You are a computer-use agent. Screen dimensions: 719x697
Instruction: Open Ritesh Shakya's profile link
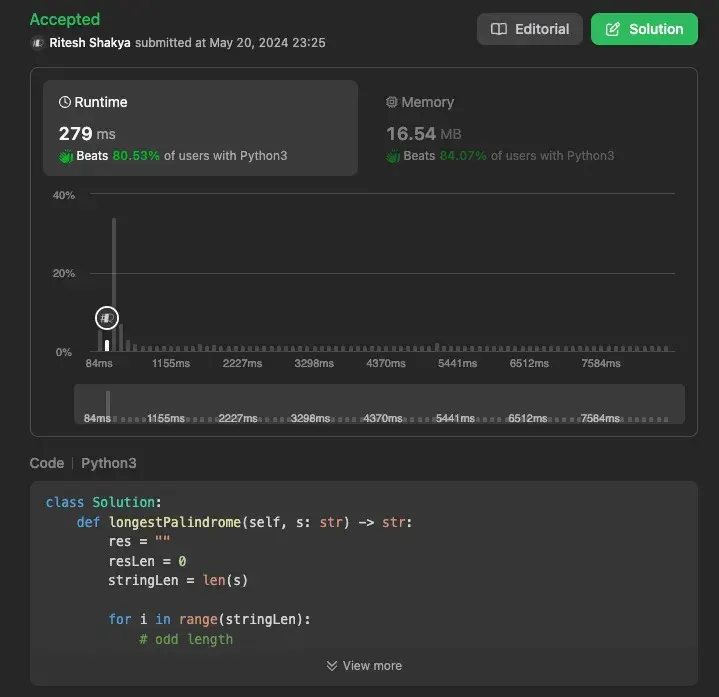point(90,43)
